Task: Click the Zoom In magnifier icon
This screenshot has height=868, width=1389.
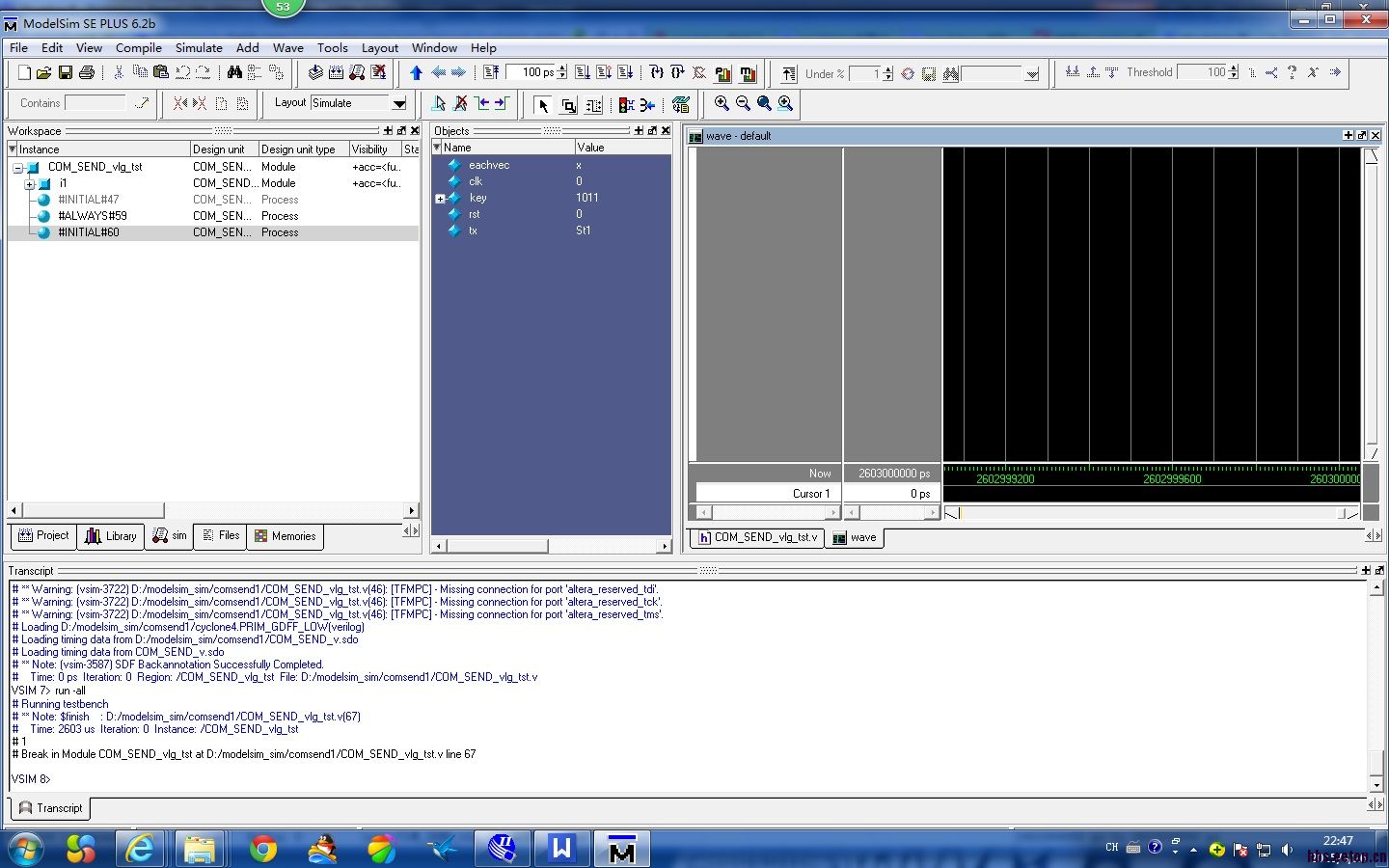Action: (x=722, y=104)
